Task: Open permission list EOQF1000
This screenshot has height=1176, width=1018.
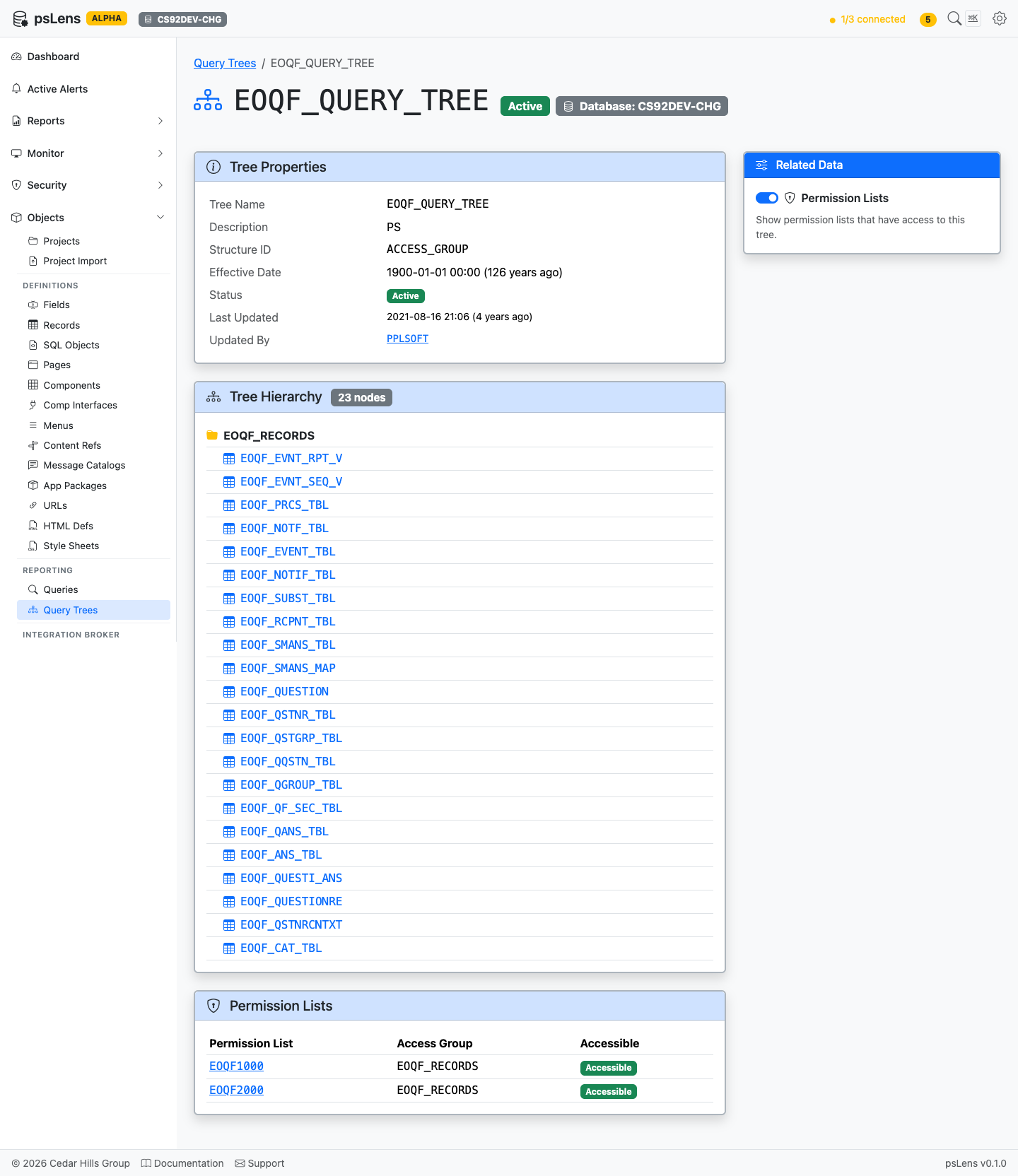Action: pos(236,1066)
